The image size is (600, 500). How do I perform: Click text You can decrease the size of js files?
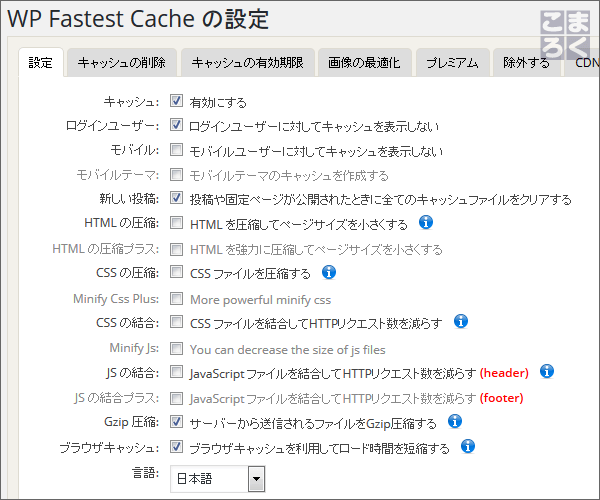point(288,350)
